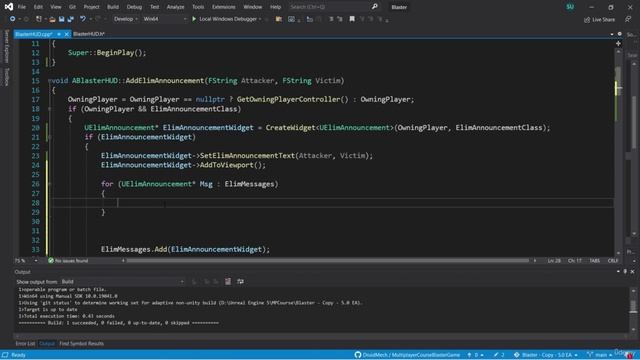
Task: Click the TABS indent setting
Action: click(x=594, y=260)
